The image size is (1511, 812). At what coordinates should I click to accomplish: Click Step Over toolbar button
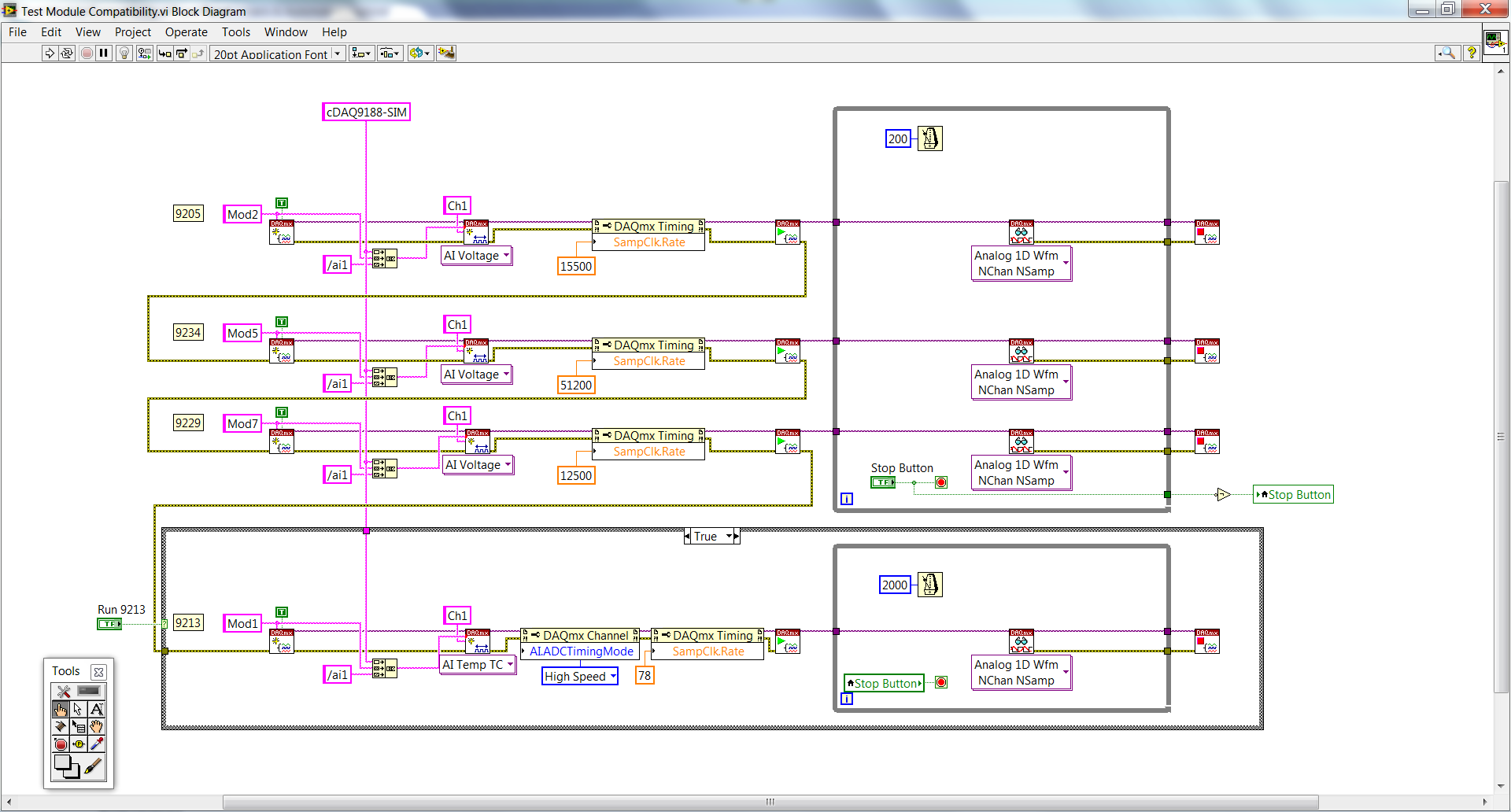[182, 53]
